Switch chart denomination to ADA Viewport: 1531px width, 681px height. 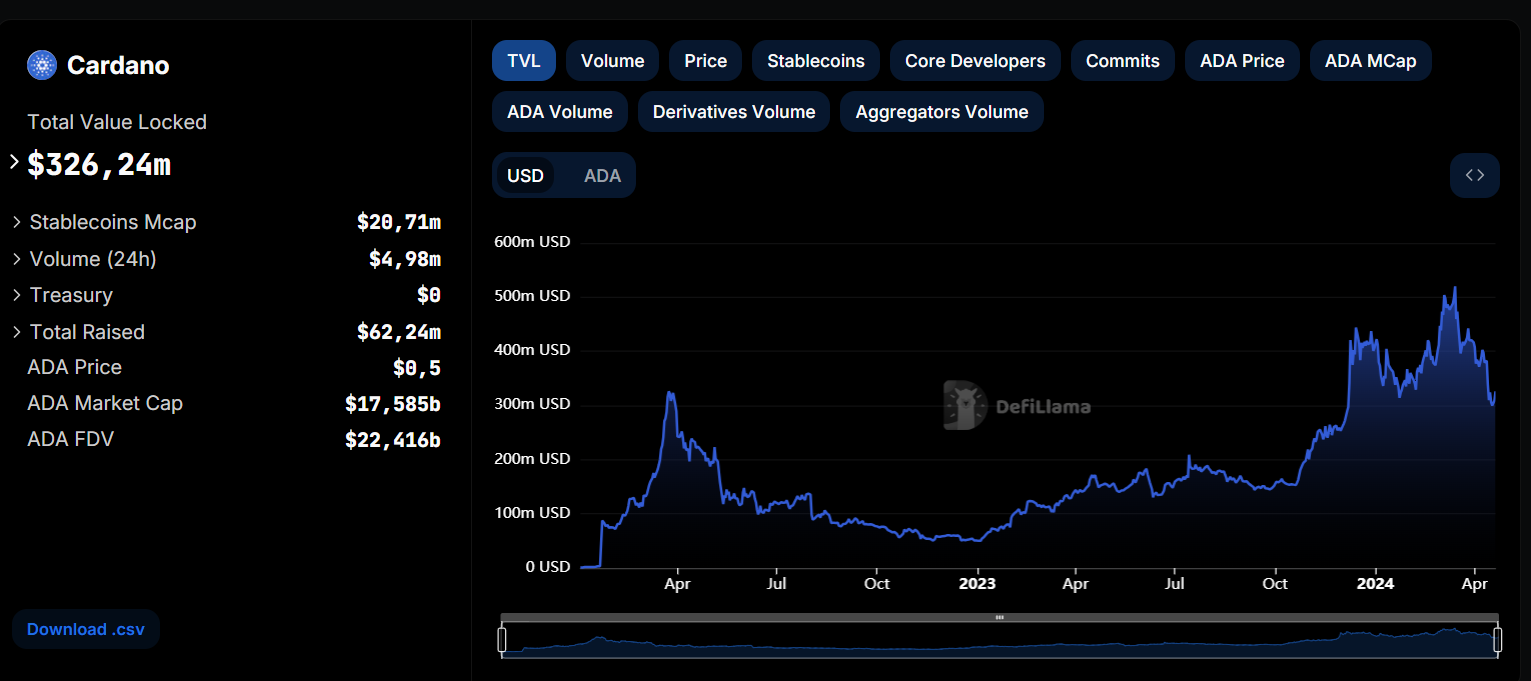602,176
